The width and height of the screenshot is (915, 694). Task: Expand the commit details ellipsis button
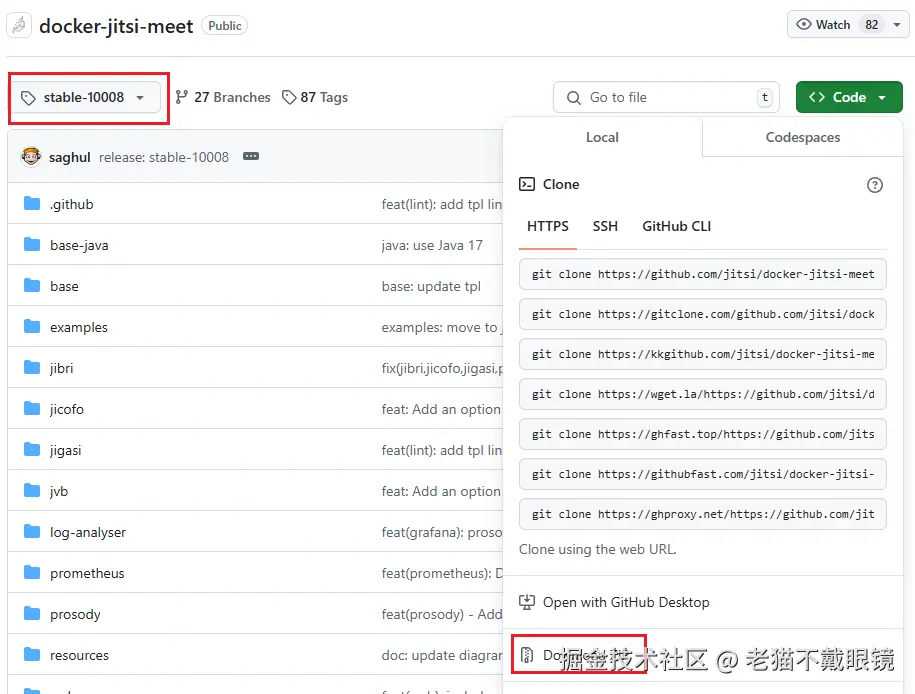pos(251,156)
